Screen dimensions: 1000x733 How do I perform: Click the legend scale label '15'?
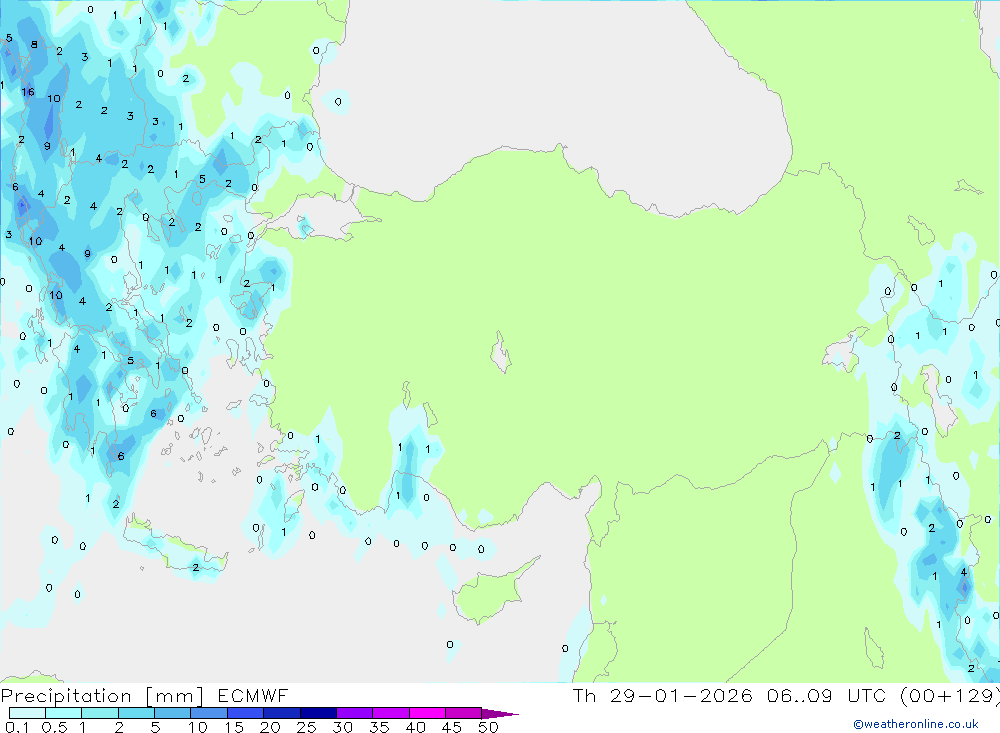click(234, 727)
